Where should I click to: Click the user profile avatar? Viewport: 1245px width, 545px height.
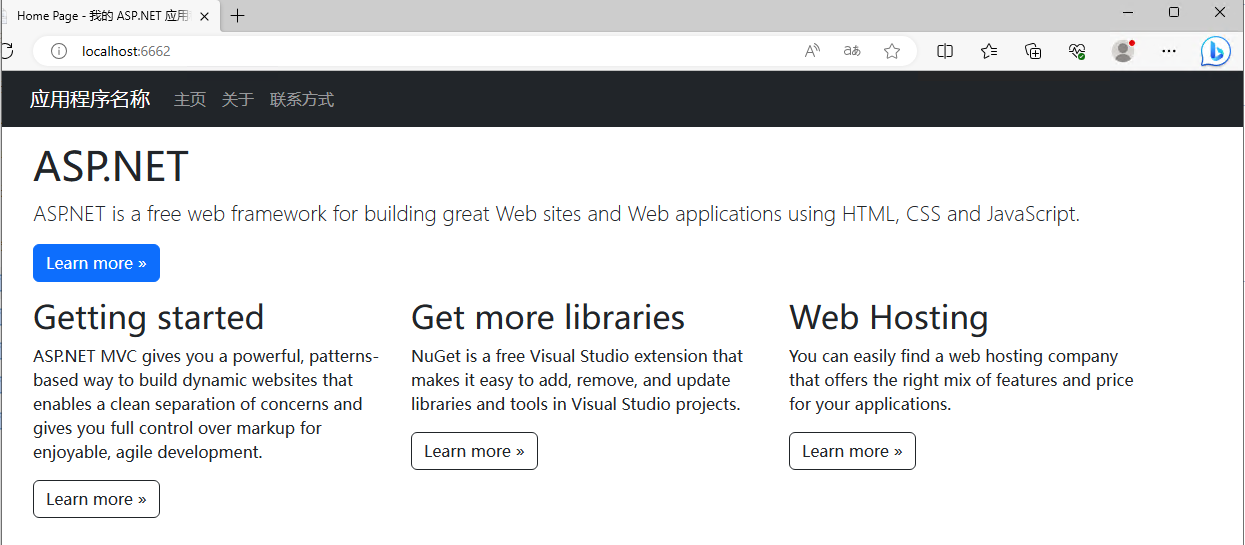point(1123,51)
